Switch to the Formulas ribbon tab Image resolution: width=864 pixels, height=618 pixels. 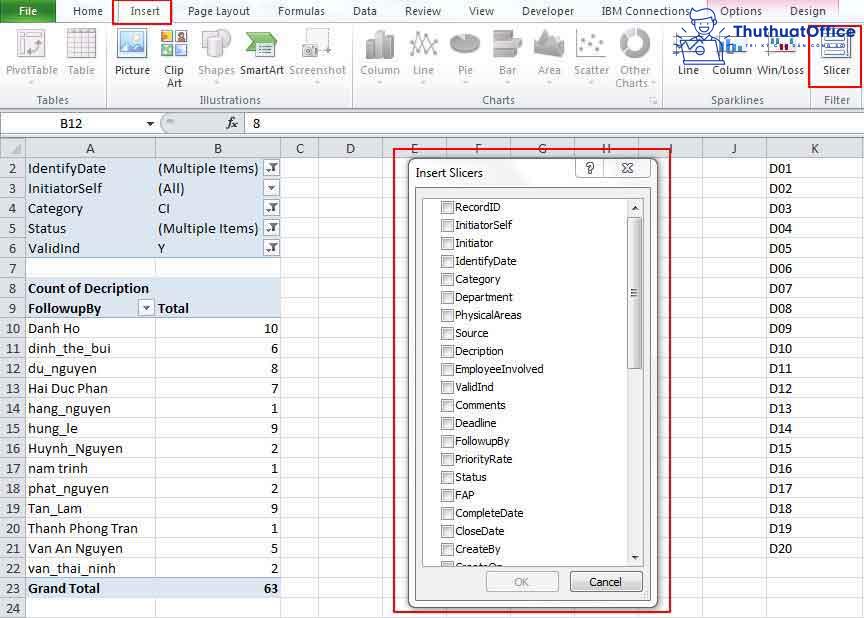(301, 12)
